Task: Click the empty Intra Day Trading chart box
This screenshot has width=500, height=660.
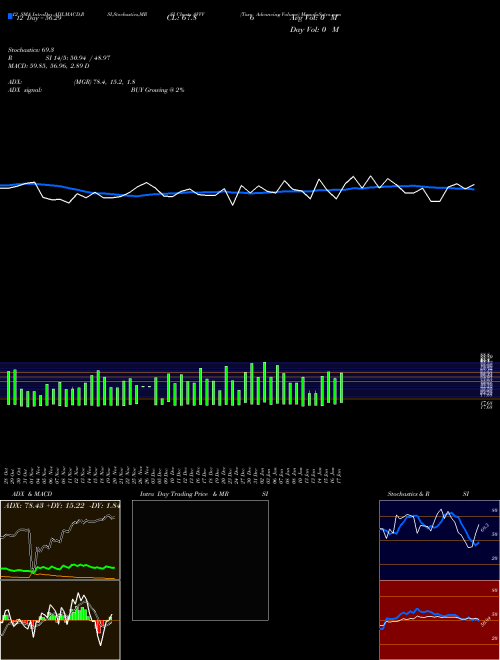Action: tap(200, 560)
